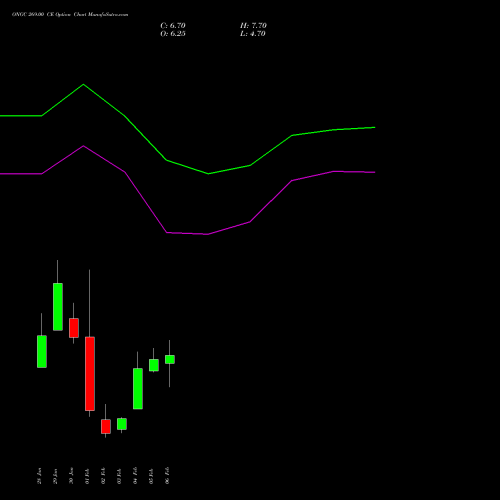500x500 pixels.
Task: Select the 28 Jan date label
Action: tap(39, 476)
